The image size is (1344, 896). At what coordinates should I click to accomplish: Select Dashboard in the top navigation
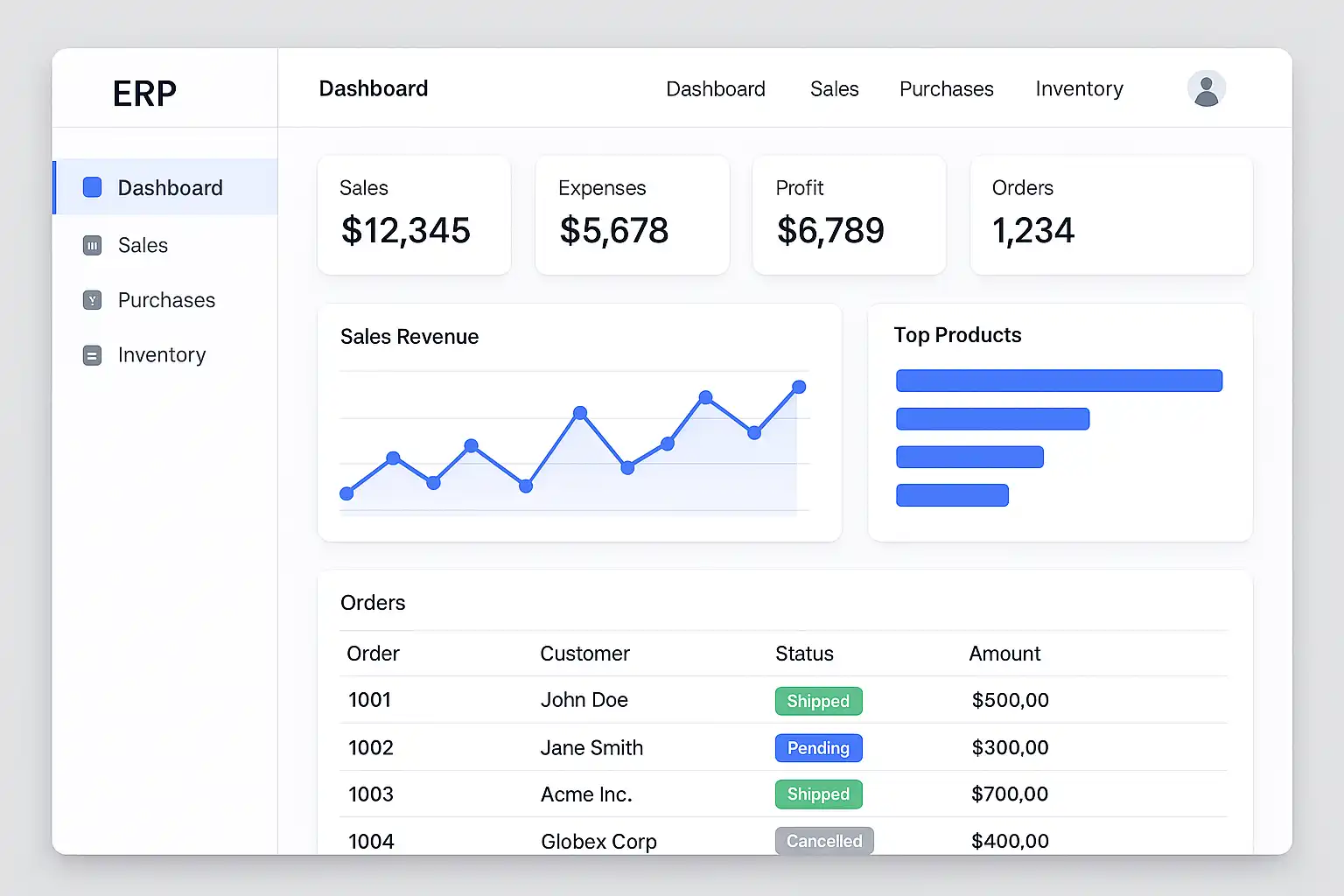(716, 89)
